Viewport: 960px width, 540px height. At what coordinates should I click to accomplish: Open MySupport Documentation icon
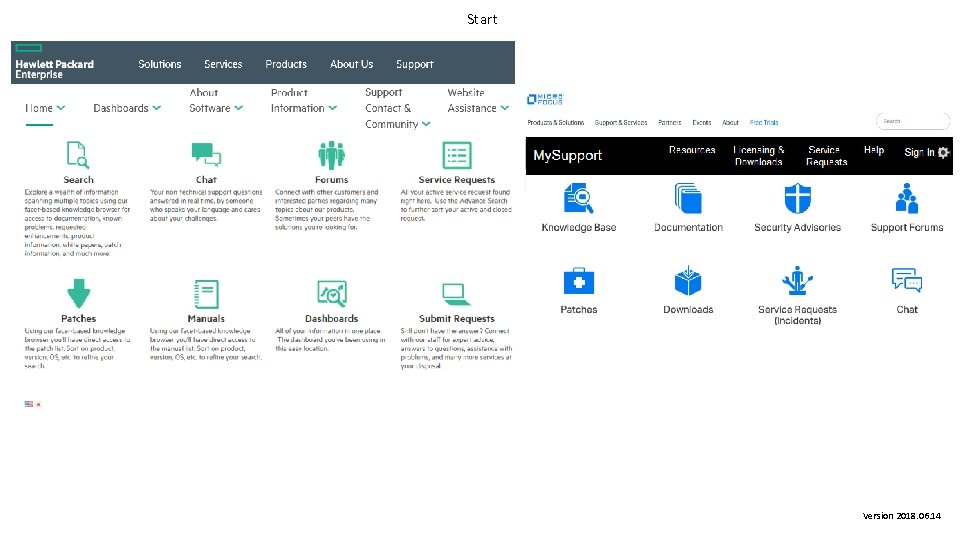tap(688, 198)
